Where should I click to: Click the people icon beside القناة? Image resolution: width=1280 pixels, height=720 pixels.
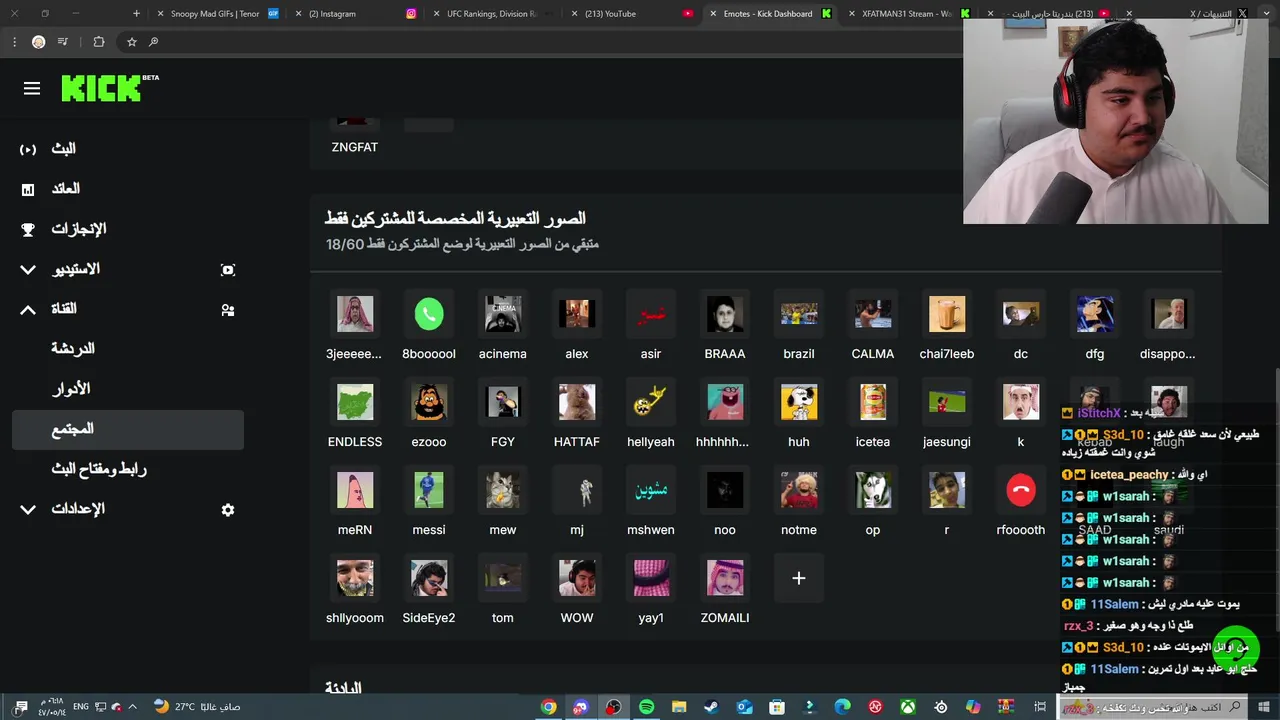(228, 310)
